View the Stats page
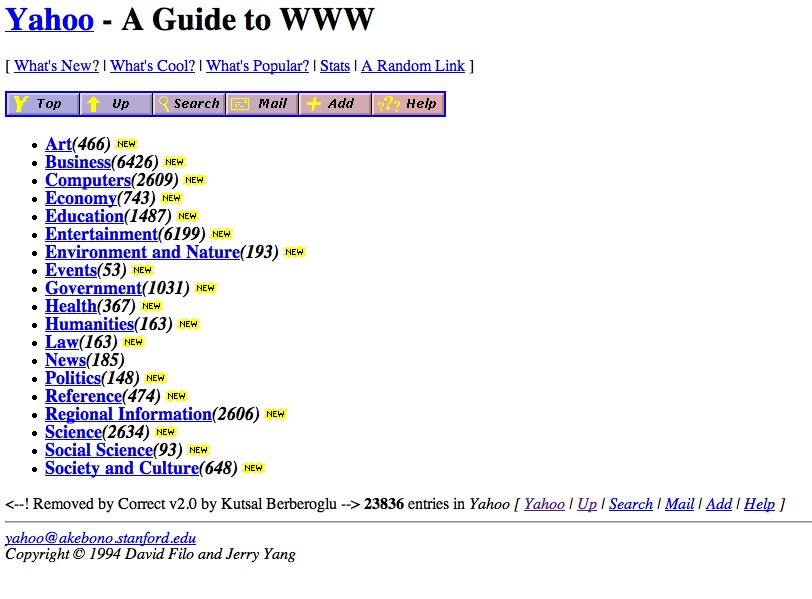The image size is (812, 599). (x=334, y=65)
